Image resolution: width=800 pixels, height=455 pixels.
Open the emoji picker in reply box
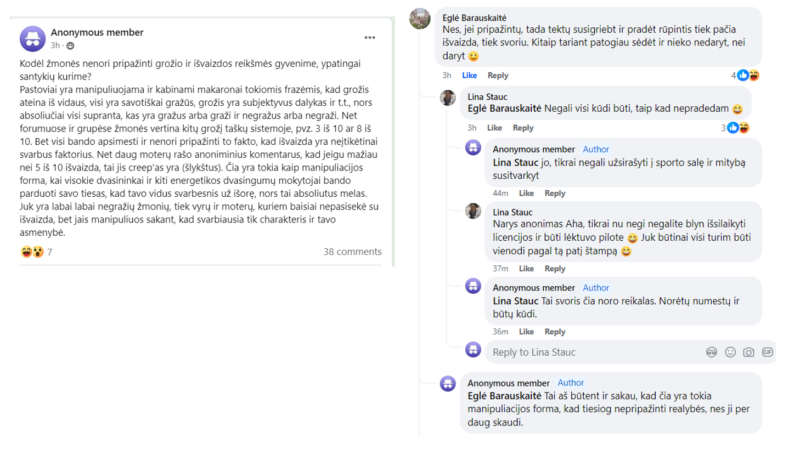coord(729,352)
